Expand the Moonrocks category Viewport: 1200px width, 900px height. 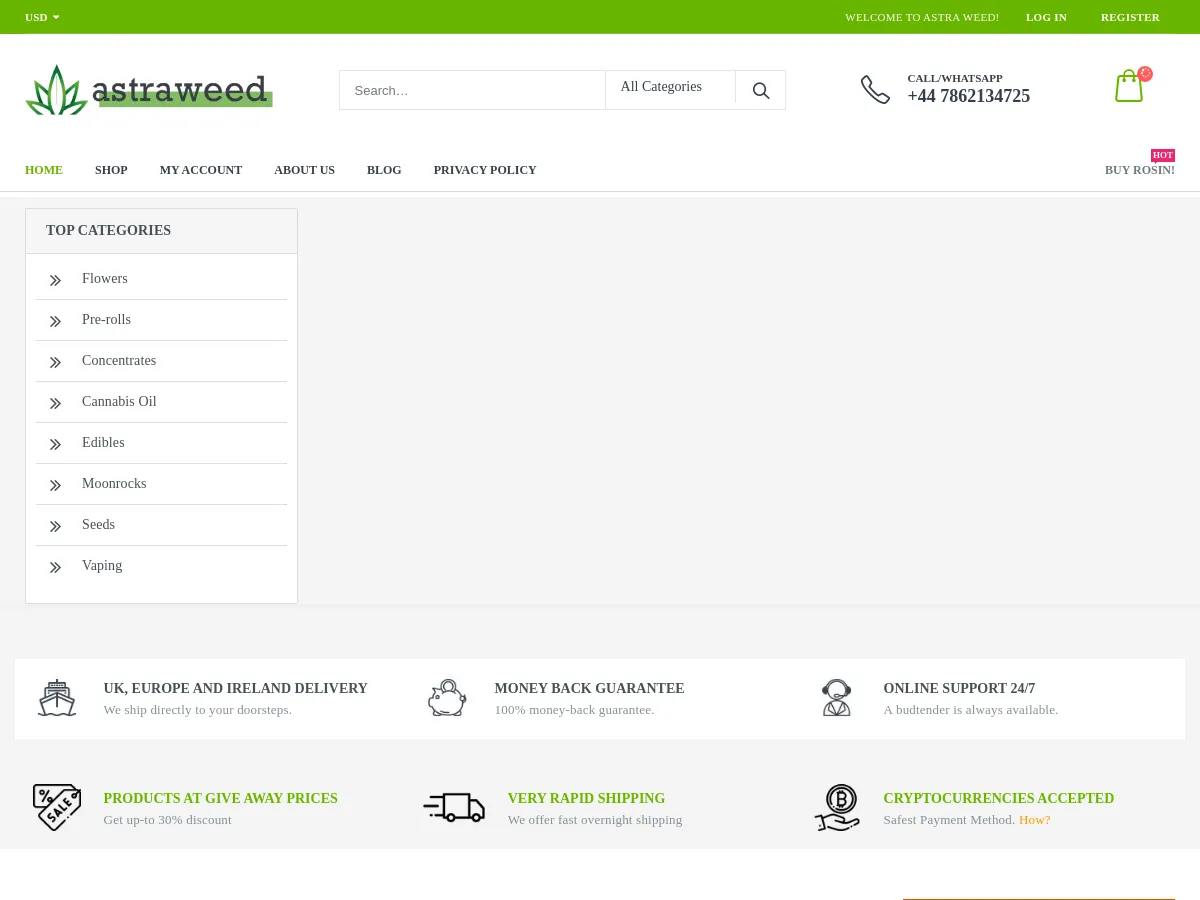114,483
